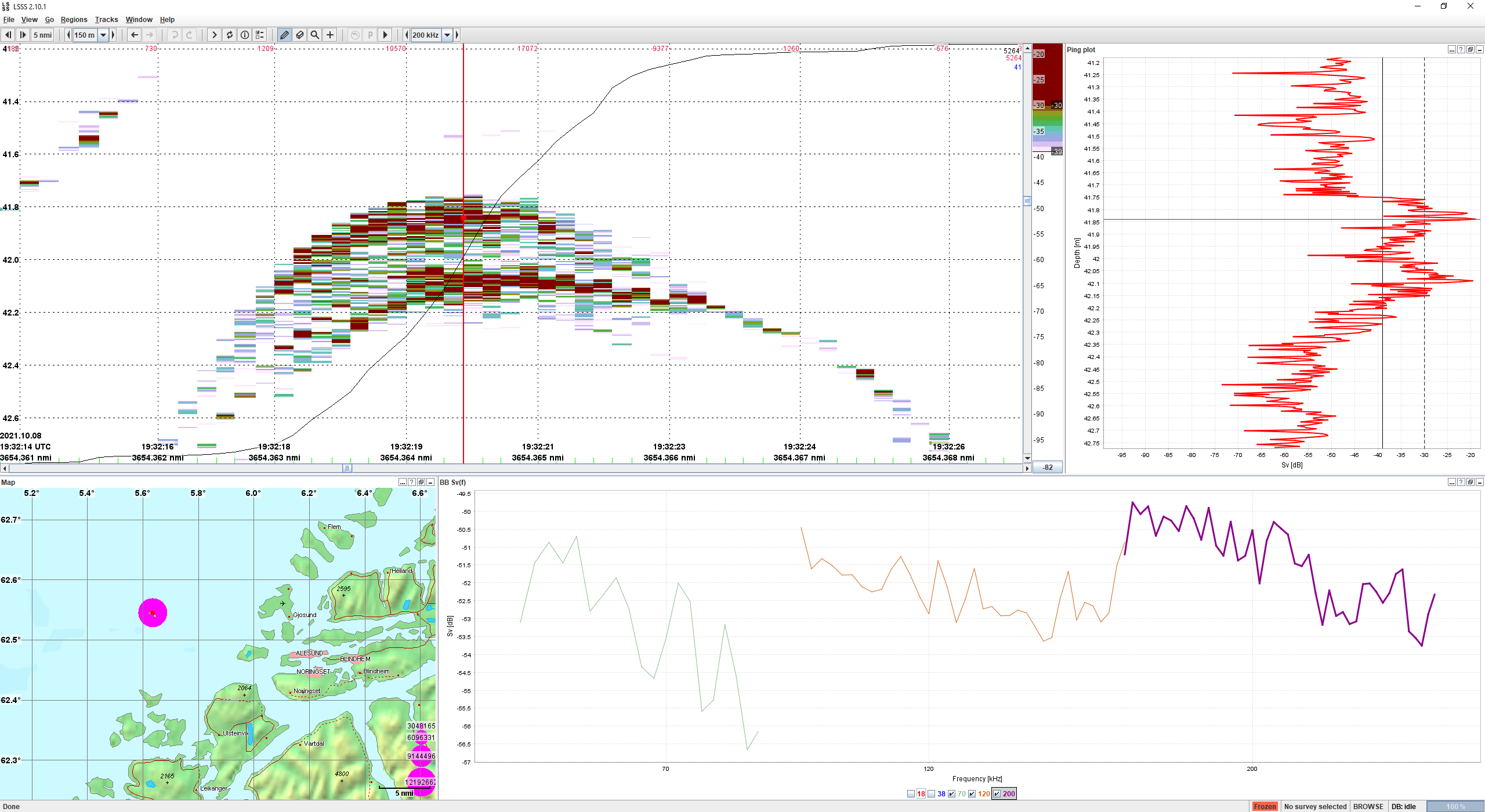Open the Tracks menu

tap(106, 19)
